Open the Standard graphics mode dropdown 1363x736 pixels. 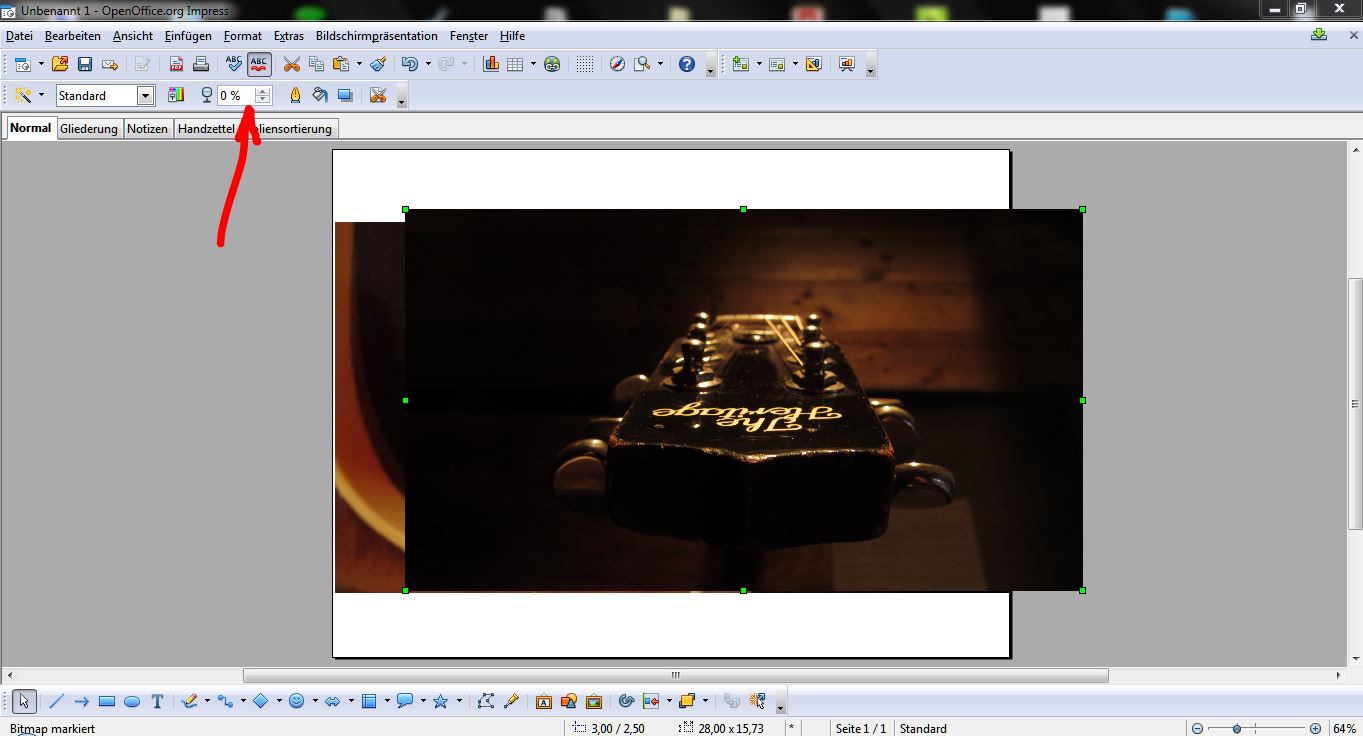click(x=146, y=96)
